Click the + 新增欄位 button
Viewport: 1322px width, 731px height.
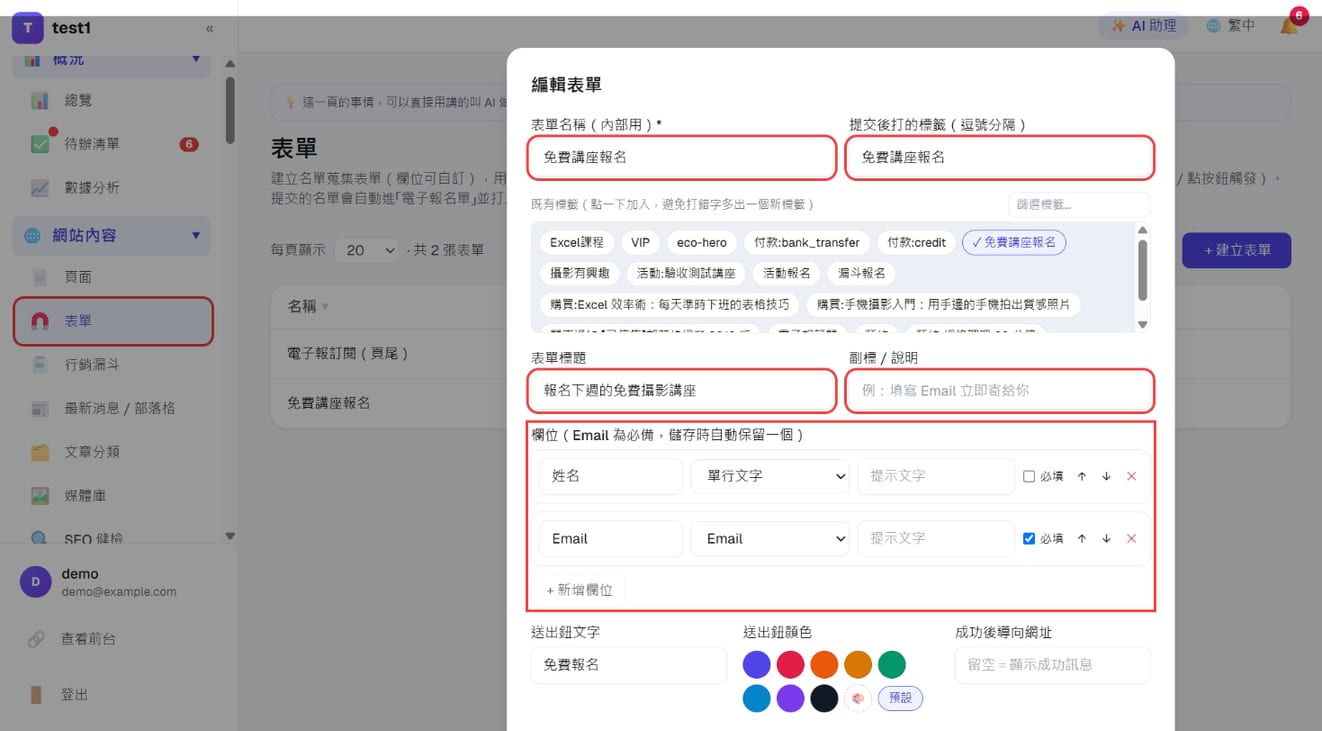(x=579, y=590)
